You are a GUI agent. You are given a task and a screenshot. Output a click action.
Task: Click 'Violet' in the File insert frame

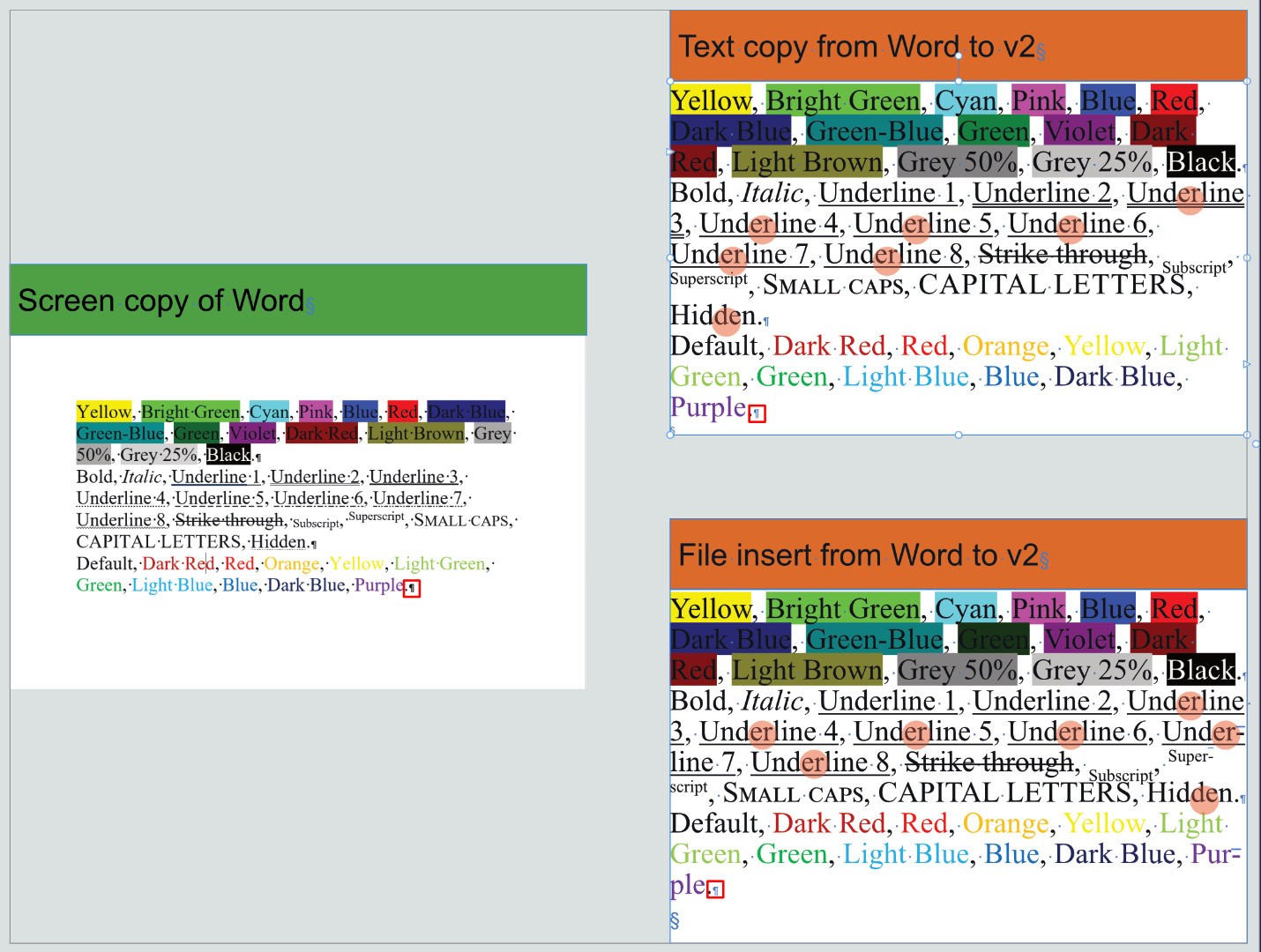pos(1079,640)
